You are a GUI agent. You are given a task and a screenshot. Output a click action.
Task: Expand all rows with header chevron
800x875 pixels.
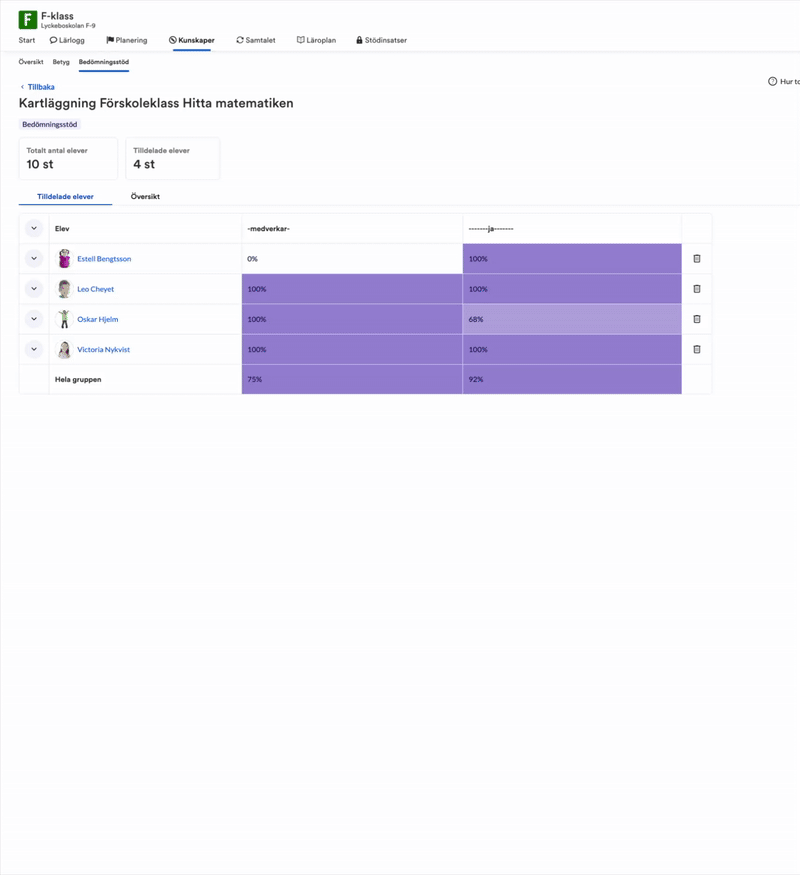point(34,228)
